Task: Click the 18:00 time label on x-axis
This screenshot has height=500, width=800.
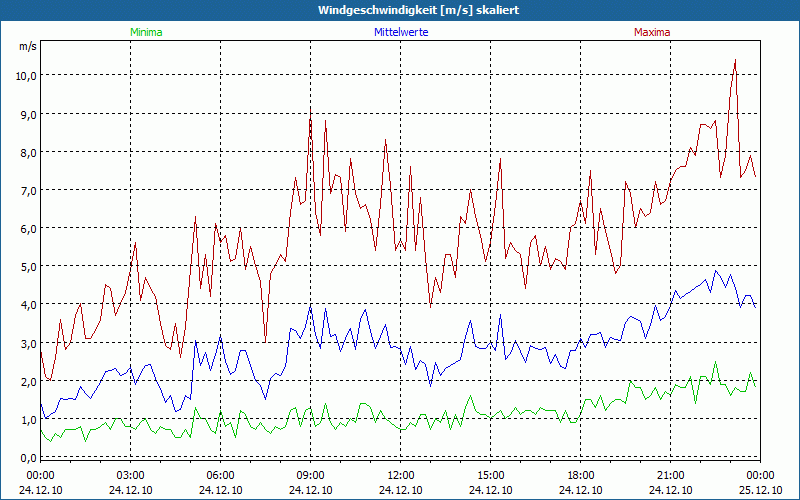Action: (x=581, y=476)
